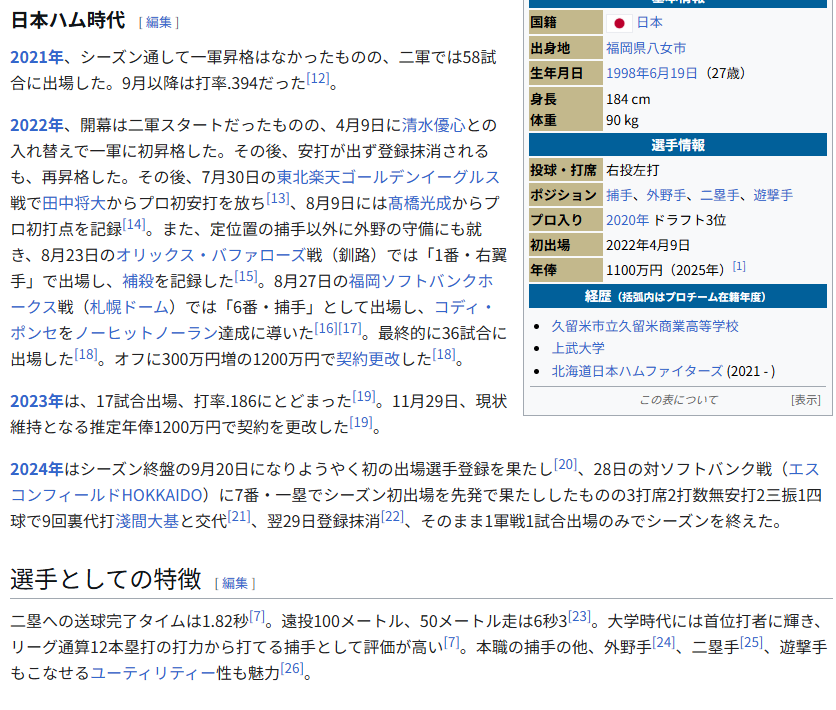Open 東北楽天ゴールデンイーグルス team link
This screenshot has width=836, height=710.
(x=388, y=177)
